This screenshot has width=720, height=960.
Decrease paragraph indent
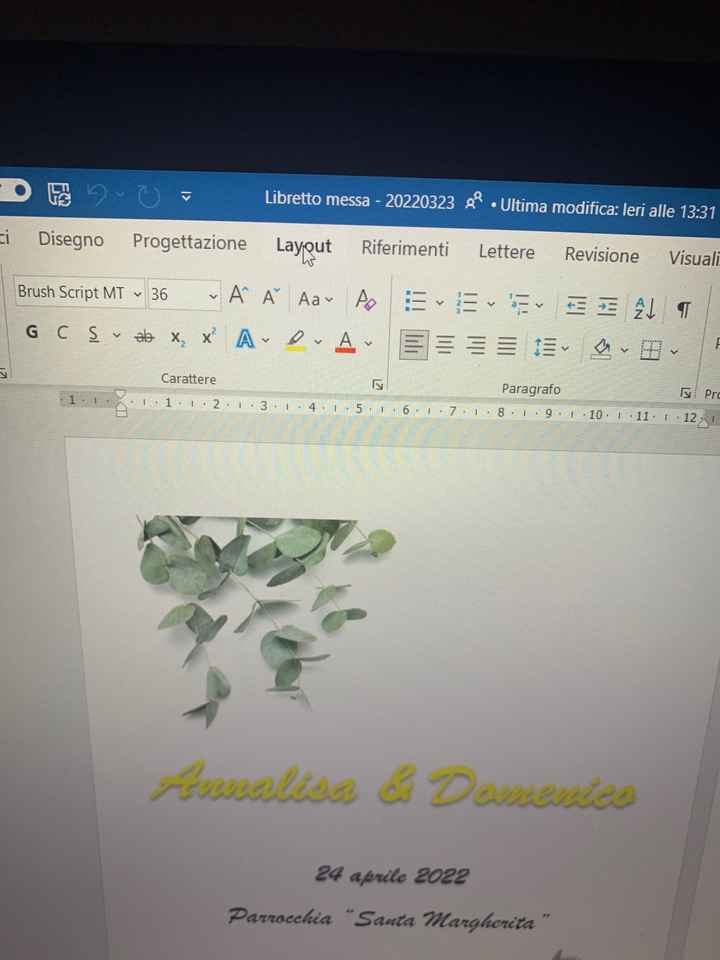(x=576, y=306)
